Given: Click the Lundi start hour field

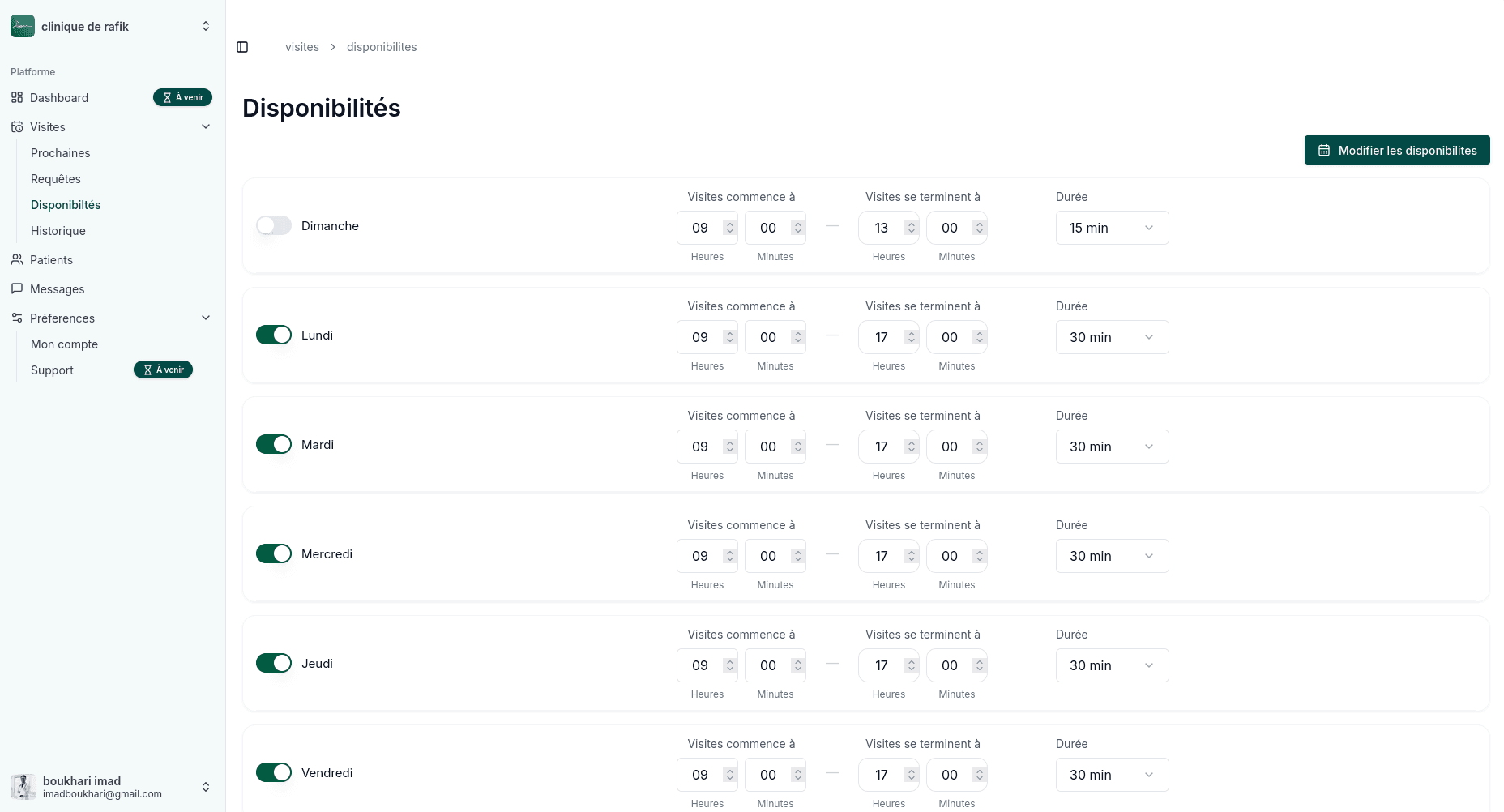Looking at the screenshot, I should [x=700, y=337].
